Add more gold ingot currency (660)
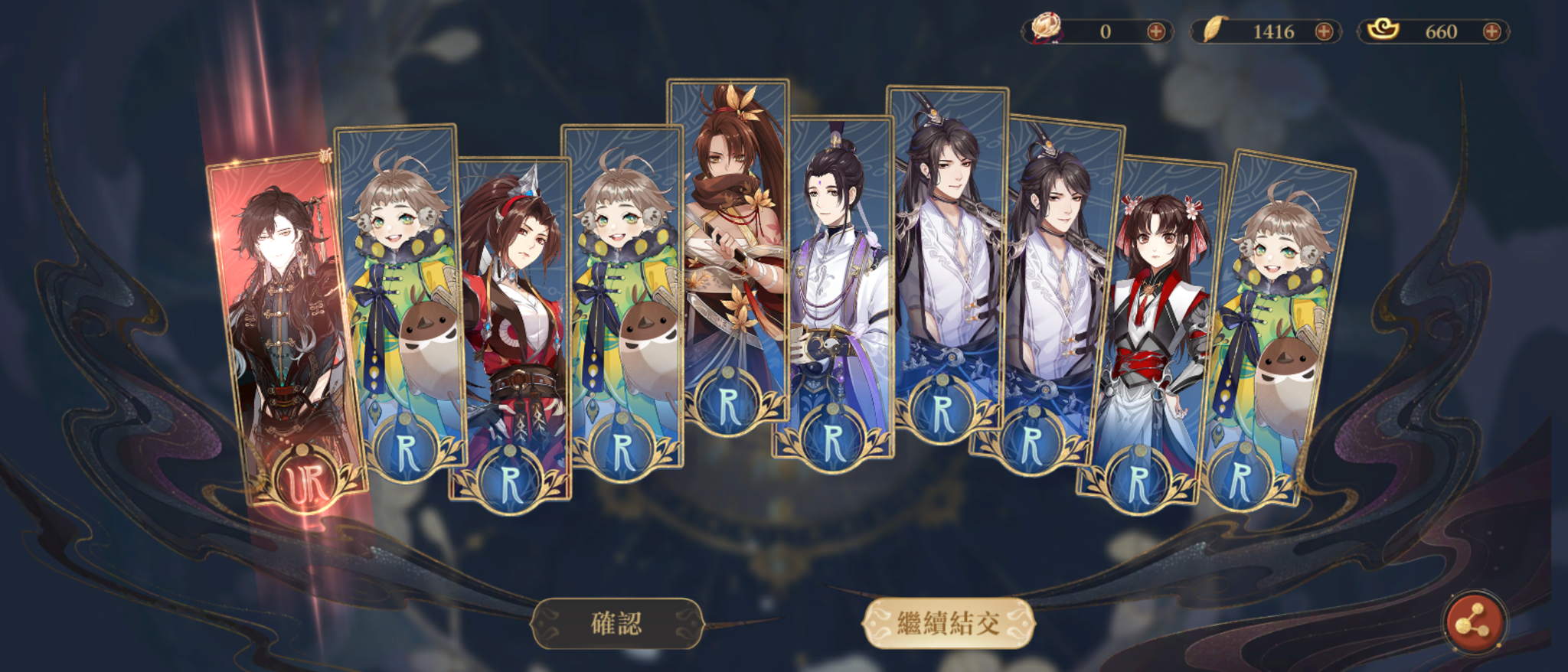Screen dimensions: 1568x672 1491,31
